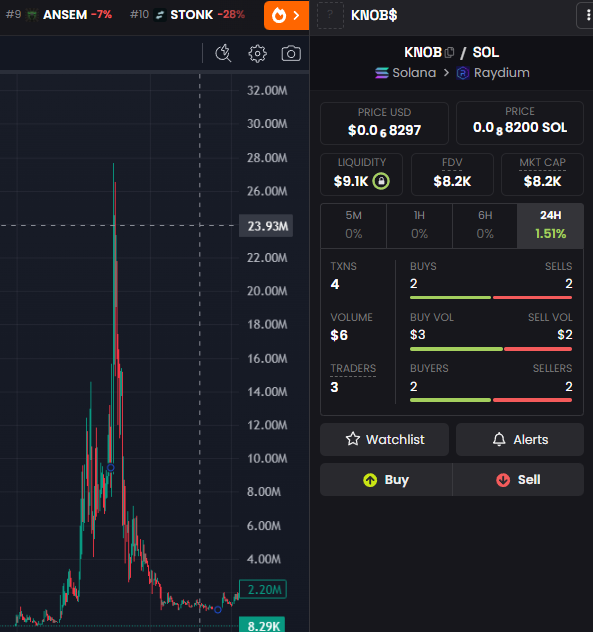Click the 10.00M price axis label
The image size is (593, 632).
[x=267, y=458]
